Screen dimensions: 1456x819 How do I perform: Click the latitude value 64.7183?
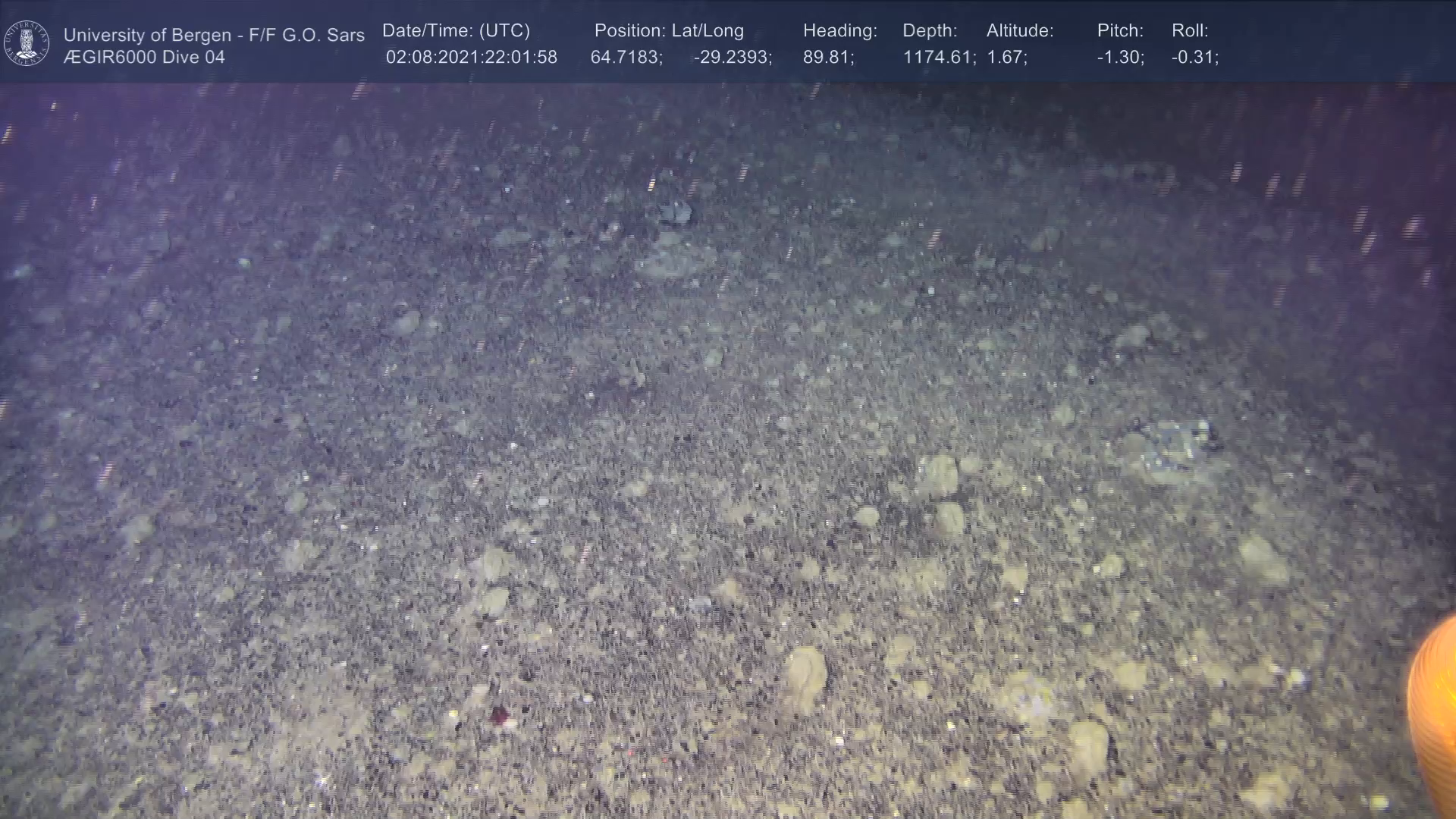click(x=626, y=58)
